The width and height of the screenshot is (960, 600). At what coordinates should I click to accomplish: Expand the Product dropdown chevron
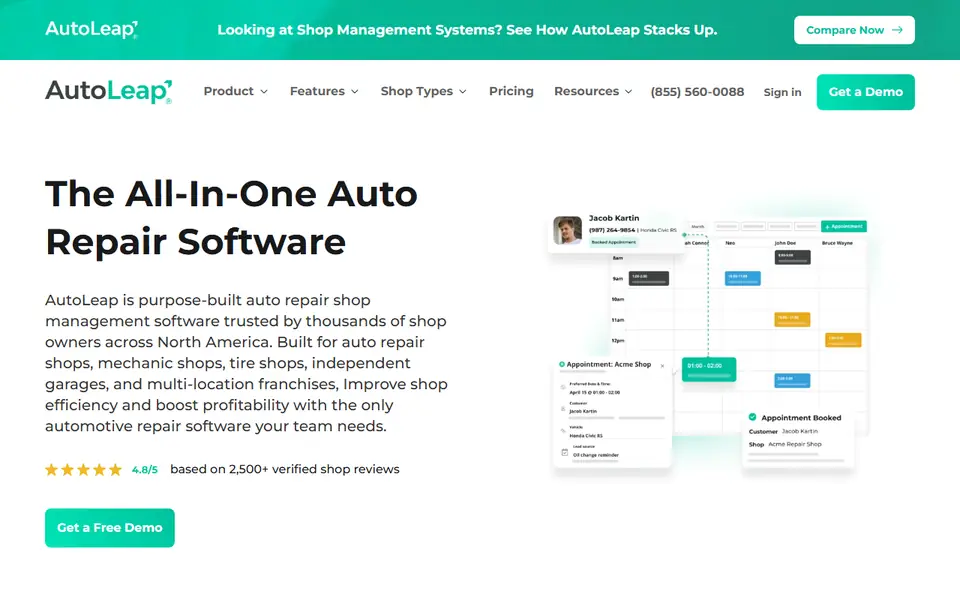(264, 92)
